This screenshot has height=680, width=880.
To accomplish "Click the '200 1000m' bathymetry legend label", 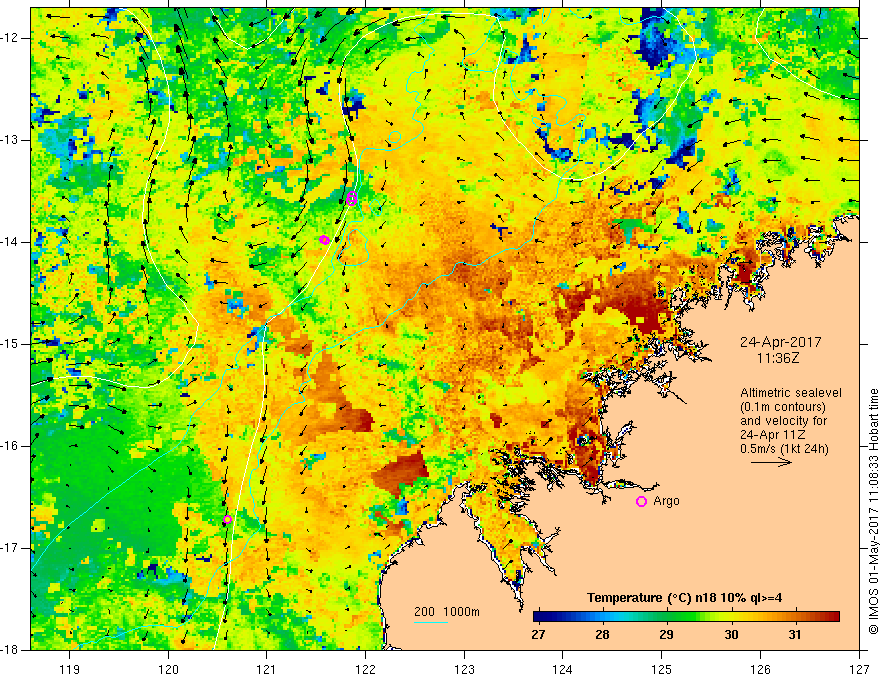I will (447, 612).
